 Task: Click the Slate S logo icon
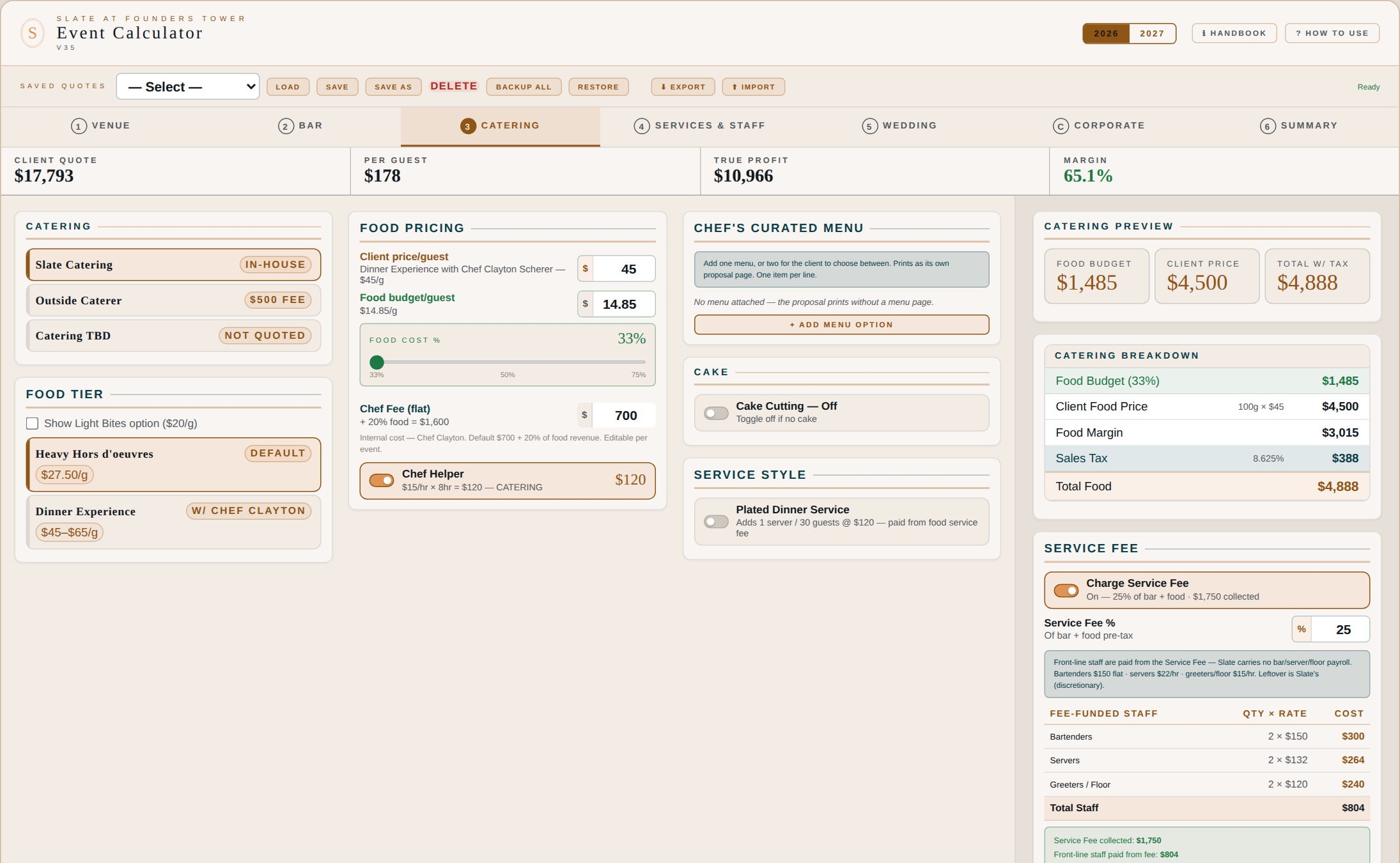[x=33, y=33]
